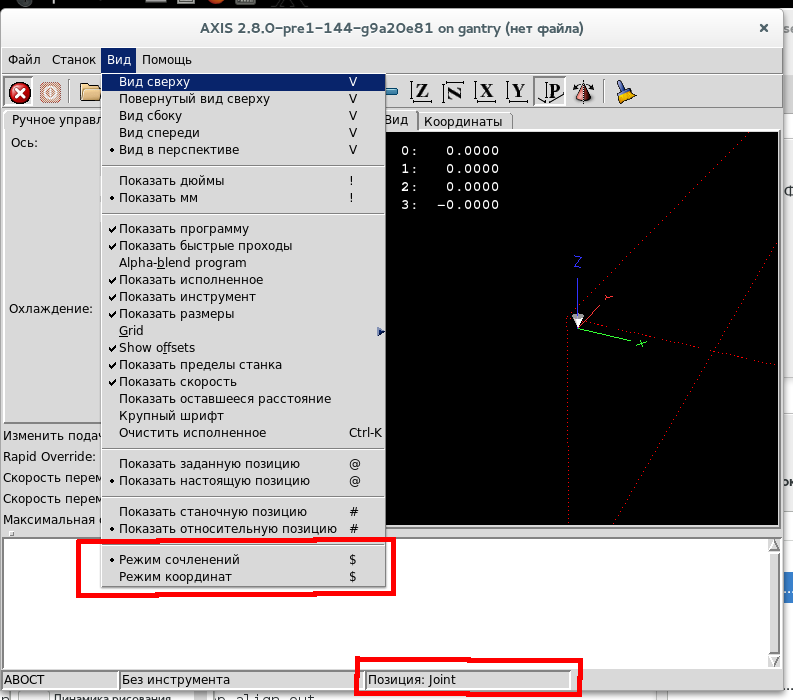The height and width of the screenshot is (700, 793).
Task: Toggle Alpha-blend program option
Action: click(243, 263)
